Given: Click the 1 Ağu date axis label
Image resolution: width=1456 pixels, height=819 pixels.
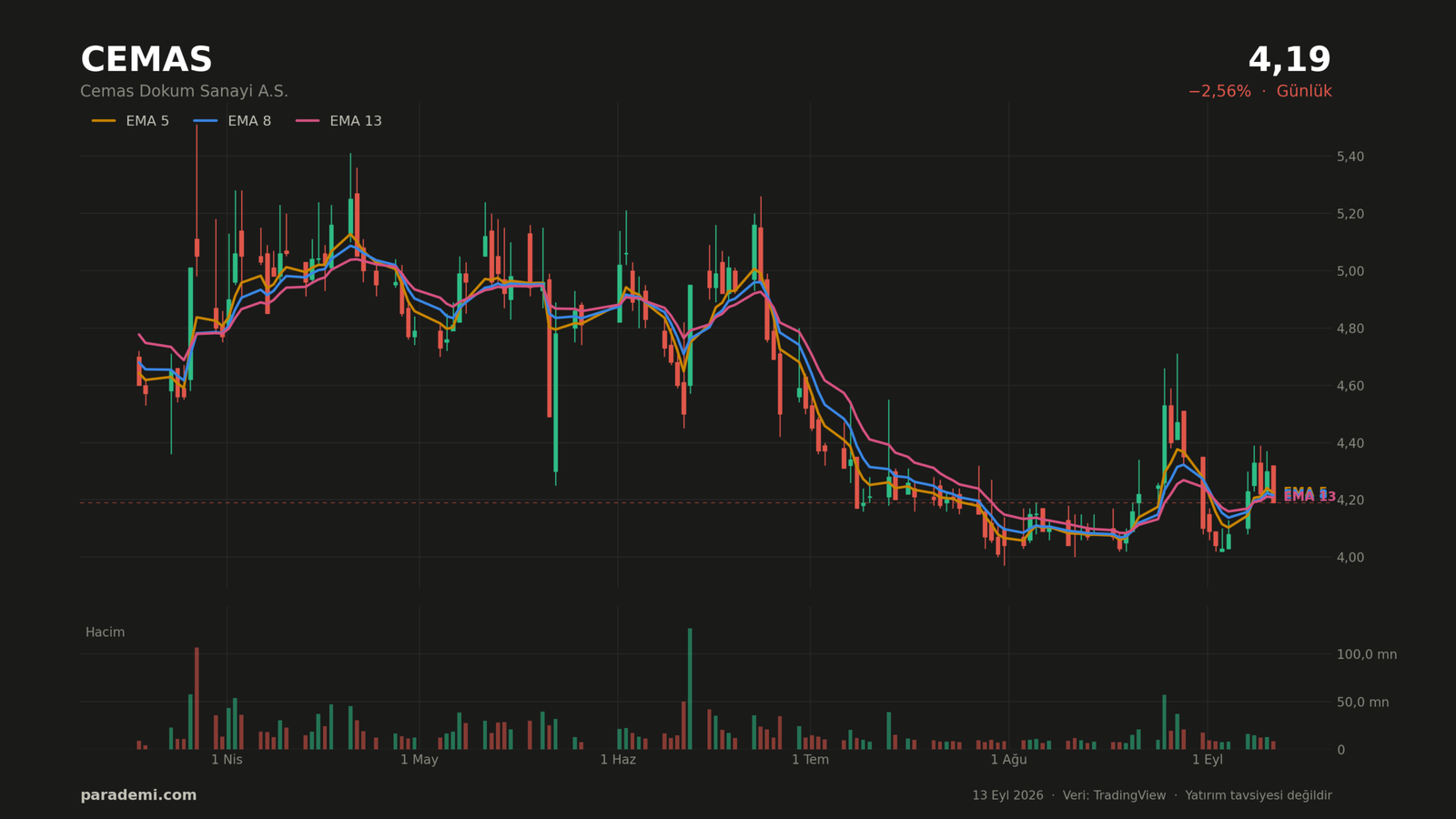Looking at the screenshot, I should (x=1008, y=760).
